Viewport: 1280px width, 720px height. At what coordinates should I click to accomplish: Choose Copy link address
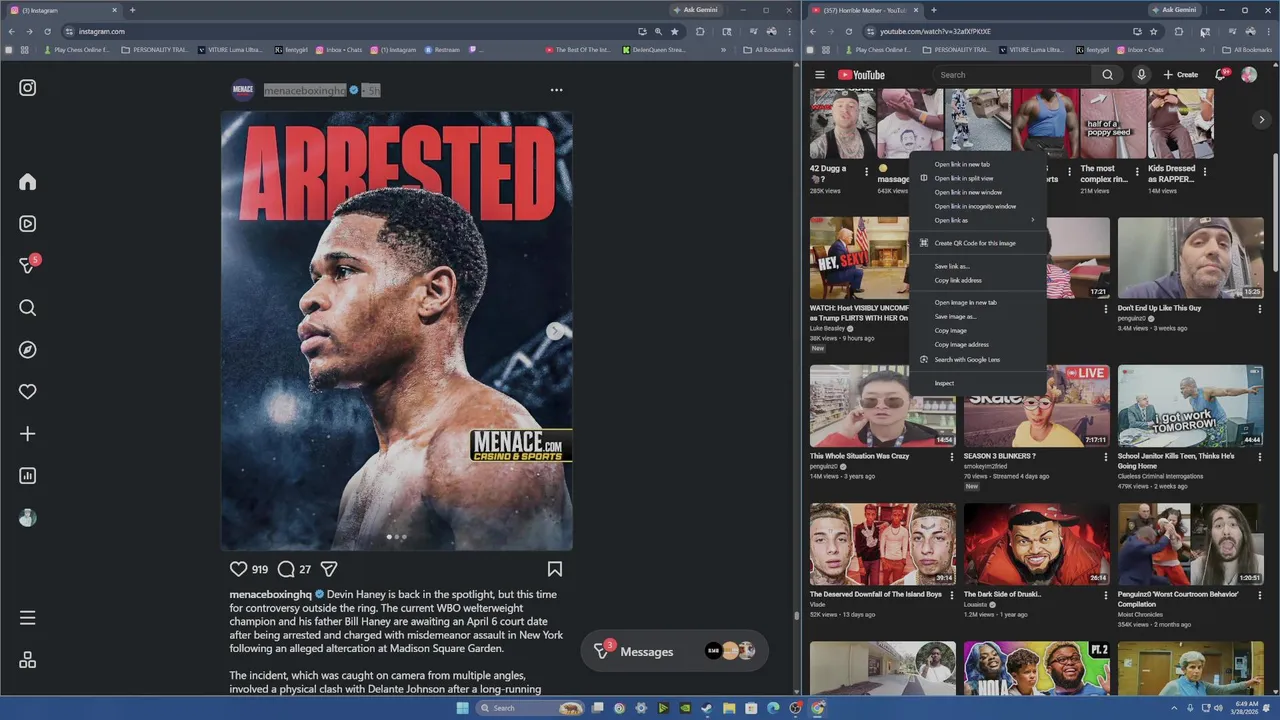(x=977, y=280)
